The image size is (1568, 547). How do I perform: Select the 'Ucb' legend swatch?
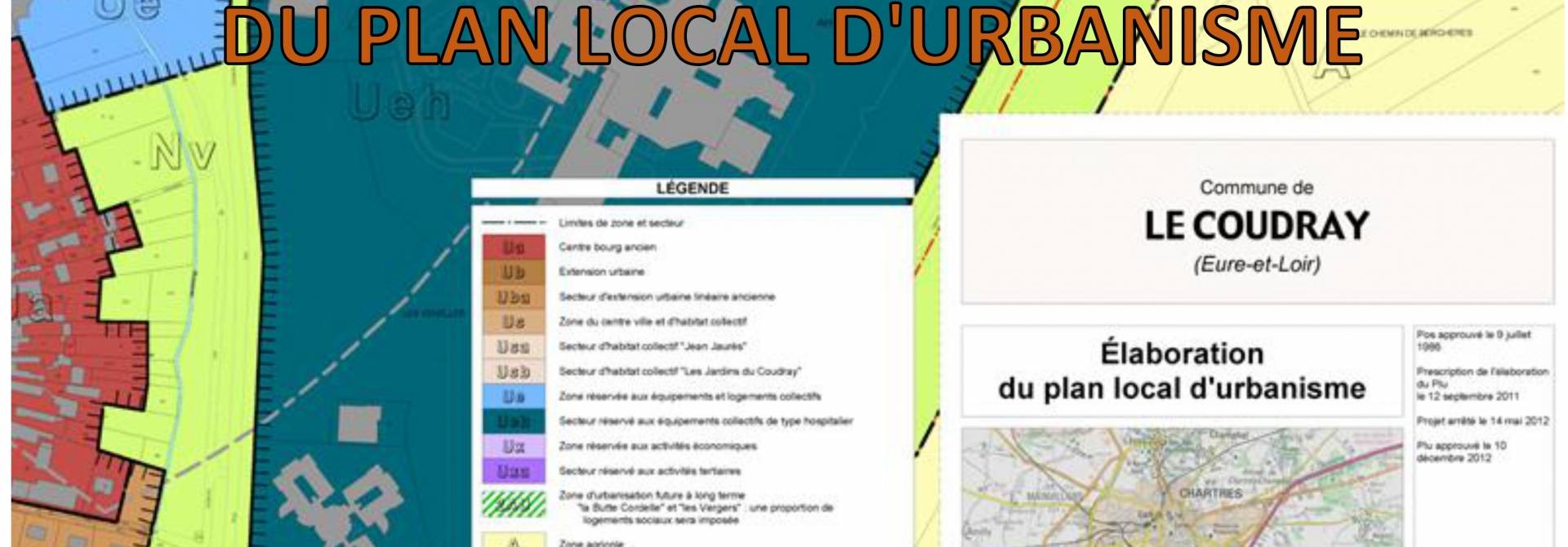[x=513, y=371]
